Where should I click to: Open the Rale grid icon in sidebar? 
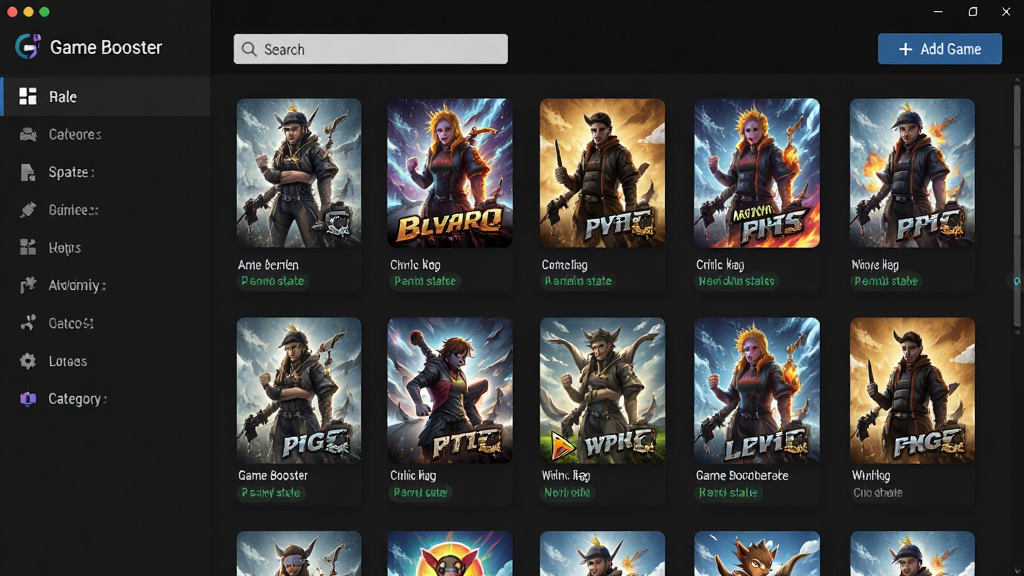pos(27,97)
